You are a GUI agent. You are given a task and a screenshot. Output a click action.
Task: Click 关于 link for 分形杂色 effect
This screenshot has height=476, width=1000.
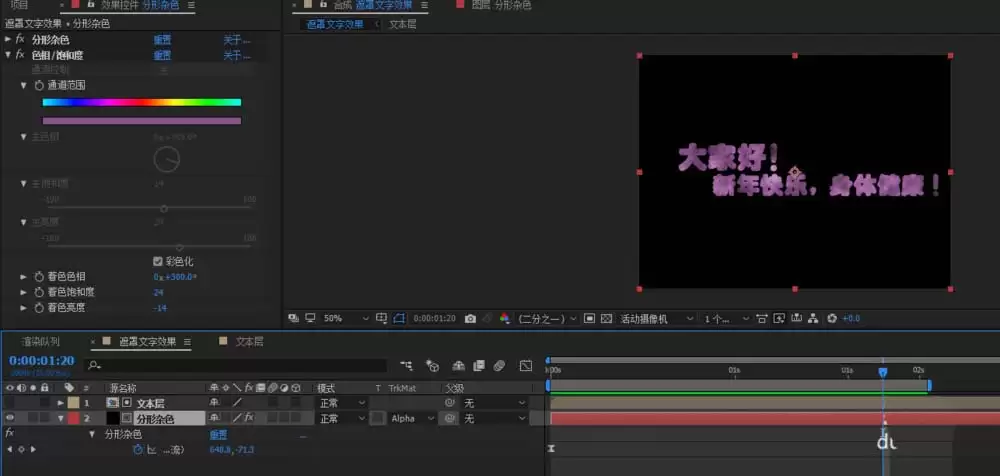point(236,40)
